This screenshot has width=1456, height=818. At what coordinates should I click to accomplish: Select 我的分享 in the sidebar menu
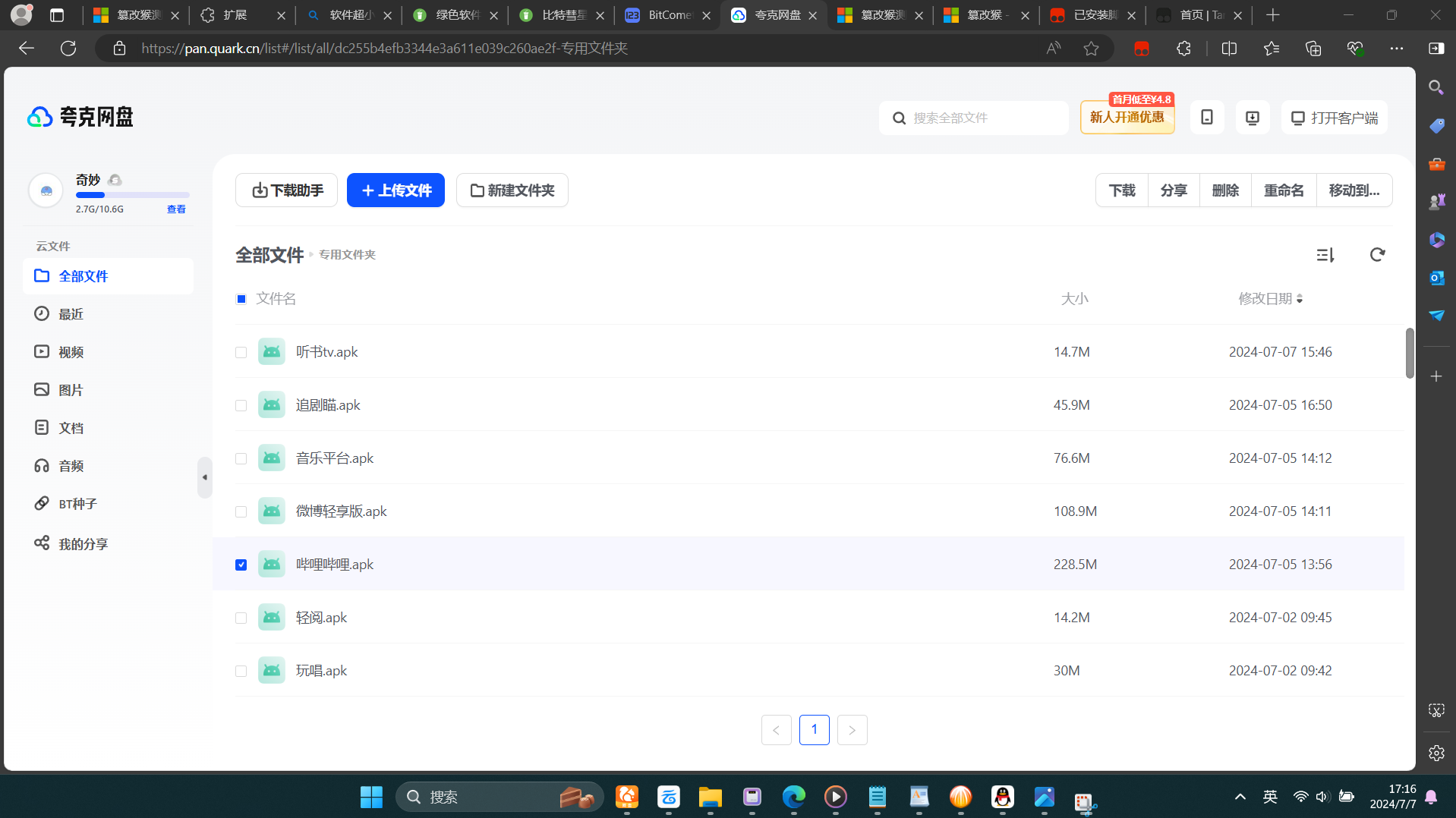click(x=83, y=544)
